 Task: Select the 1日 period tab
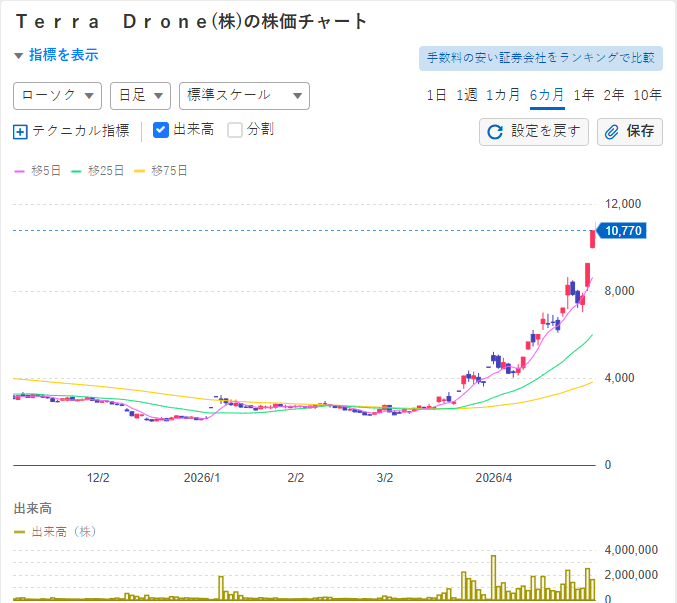[436, 95]
